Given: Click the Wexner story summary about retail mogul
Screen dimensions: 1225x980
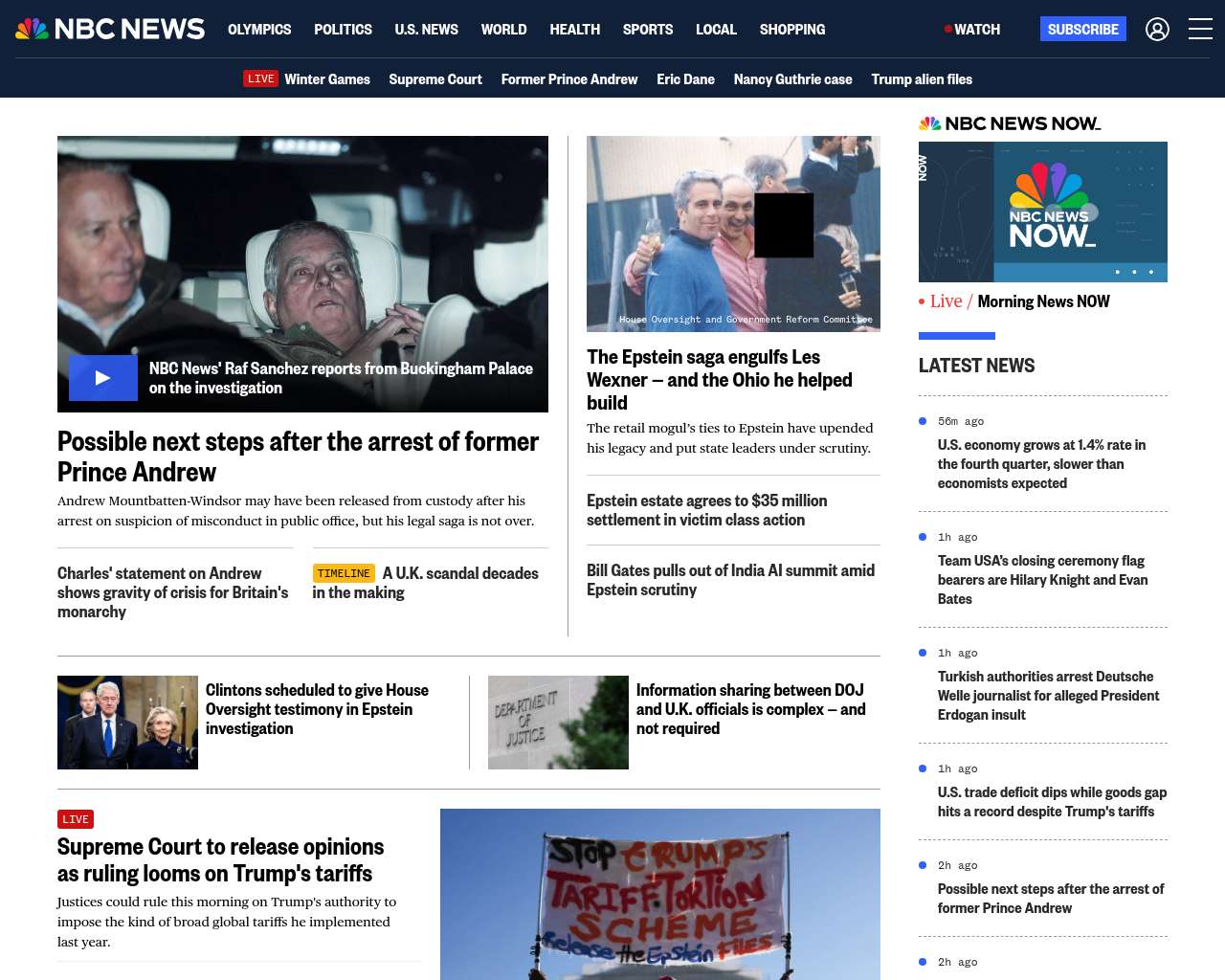Looking at the screenshot, I should tap(730, 438).
